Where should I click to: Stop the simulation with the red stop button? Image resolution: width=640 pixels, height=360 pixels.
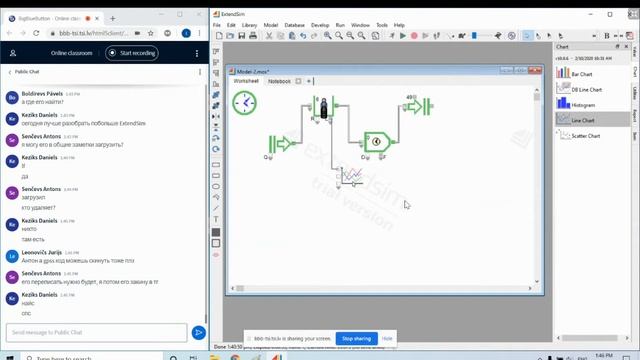(414, 36)
